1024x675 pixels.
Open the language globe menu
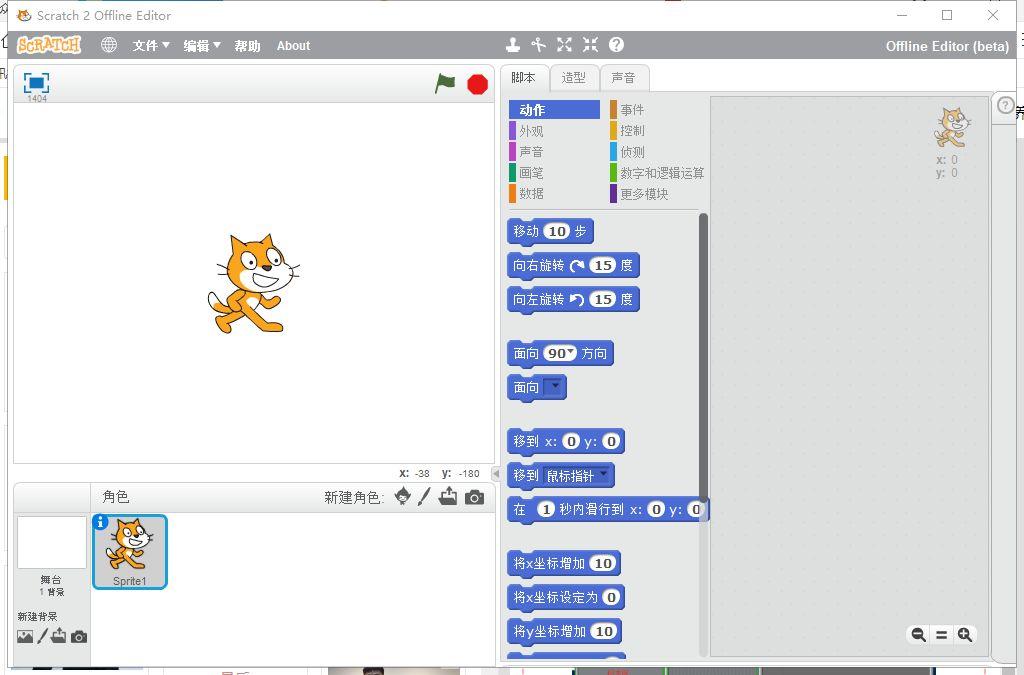pyautogui.click(x=109, y=45)
